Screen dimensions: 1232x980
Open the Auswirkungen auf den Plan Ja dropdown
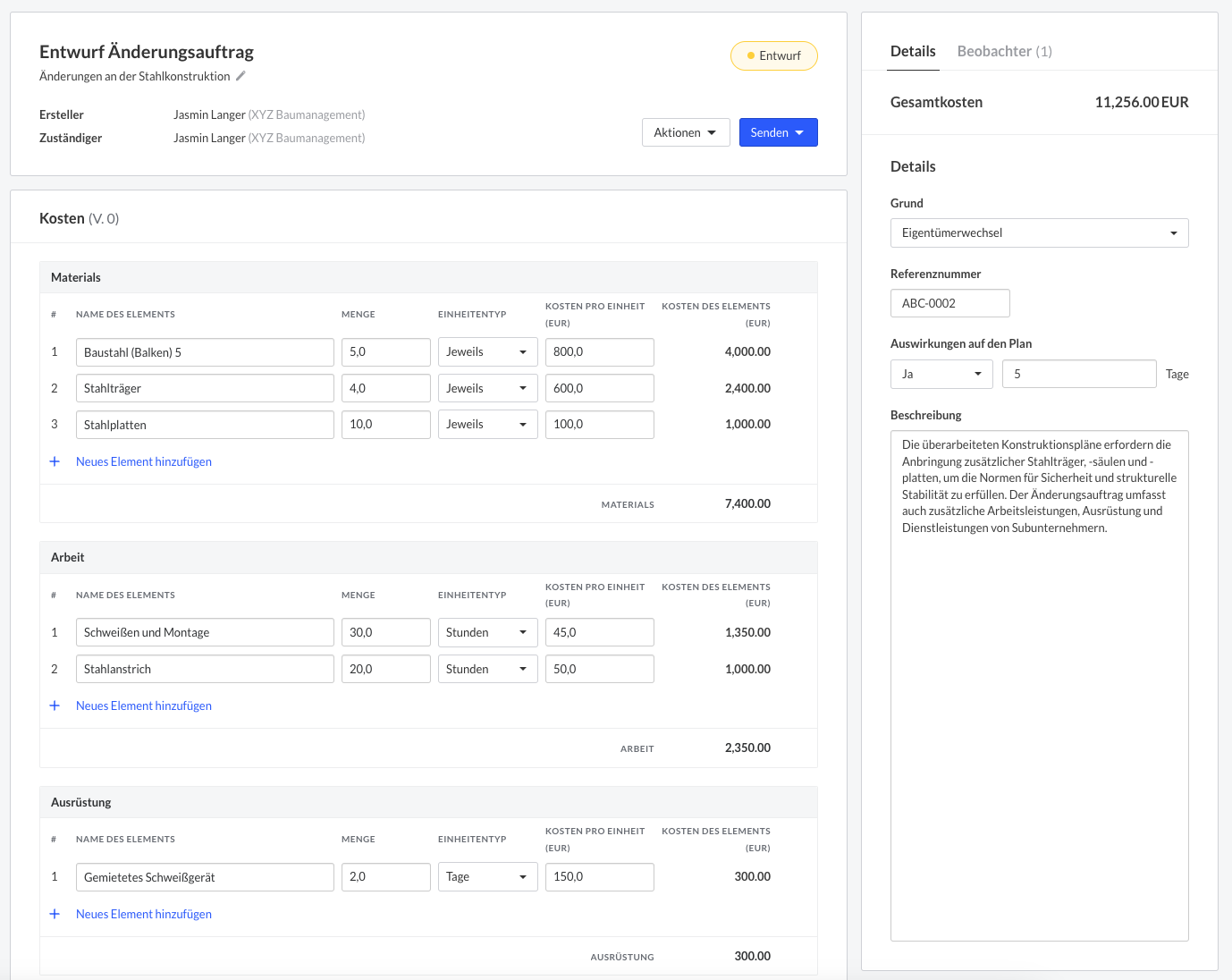pyautogui.click(x=941, y=374)
